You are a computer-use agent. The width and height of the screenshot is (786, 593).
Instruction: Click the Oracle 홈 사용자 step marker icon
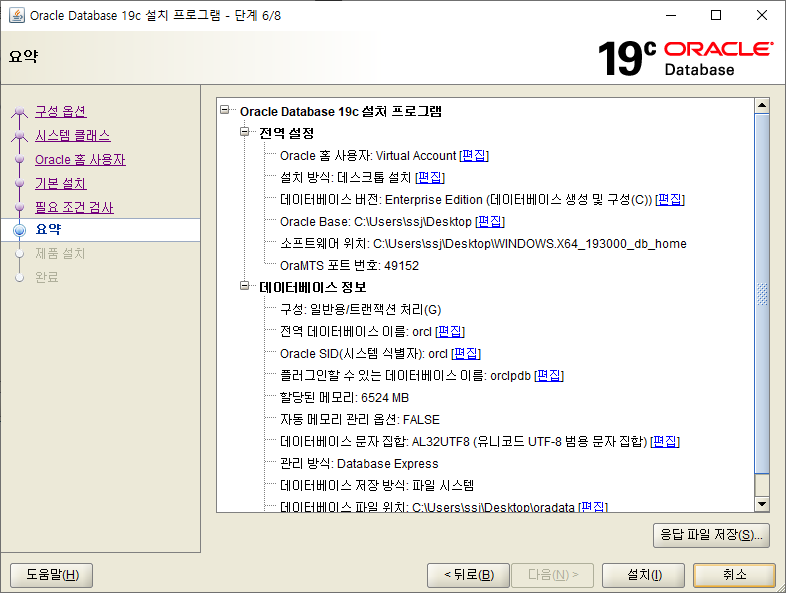click(x=20, y=159)
